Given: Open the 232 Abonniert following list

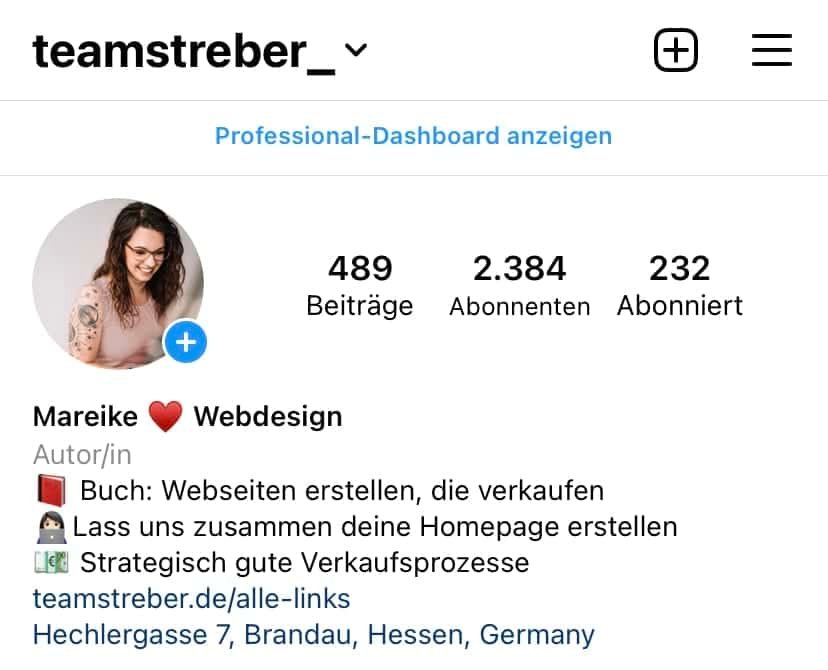Looking at the screenshot, I should (680, 286).
